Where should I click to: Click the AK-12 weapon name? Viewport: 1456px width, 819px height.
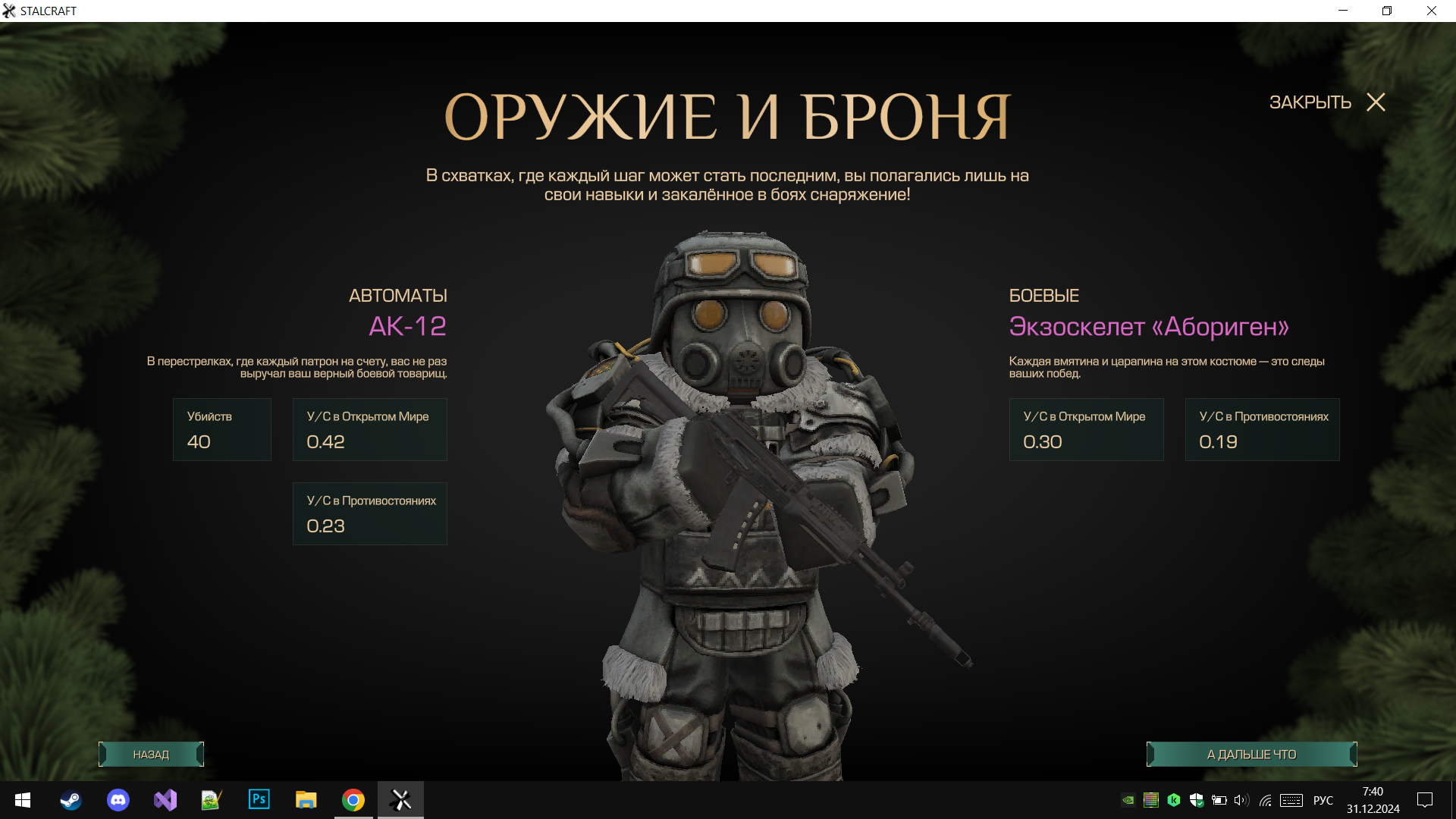pyautogui.click(x=407, y=326)
